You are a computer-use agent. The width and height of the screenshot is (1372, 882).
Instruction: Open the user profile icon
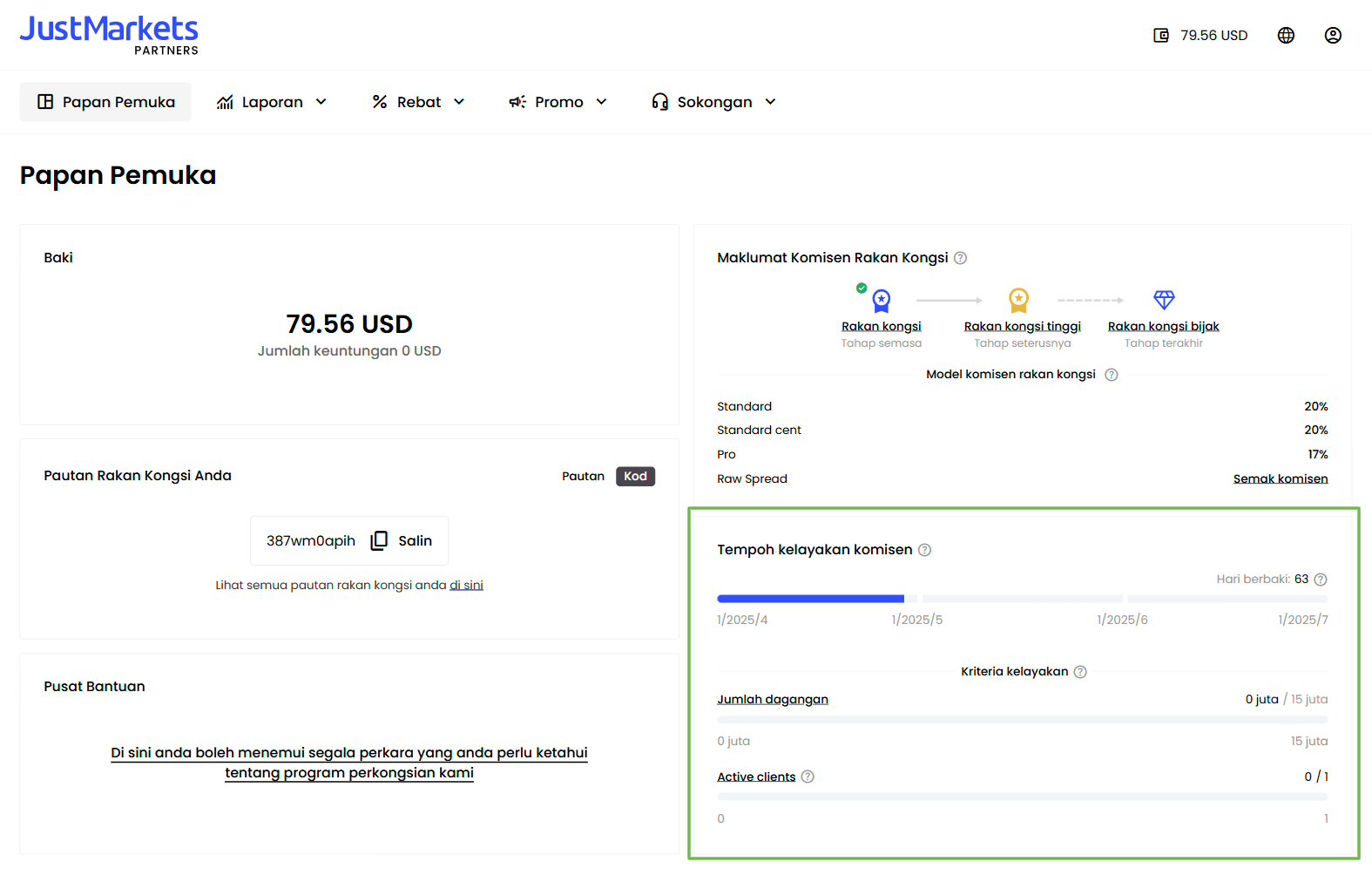[1333, 36]
